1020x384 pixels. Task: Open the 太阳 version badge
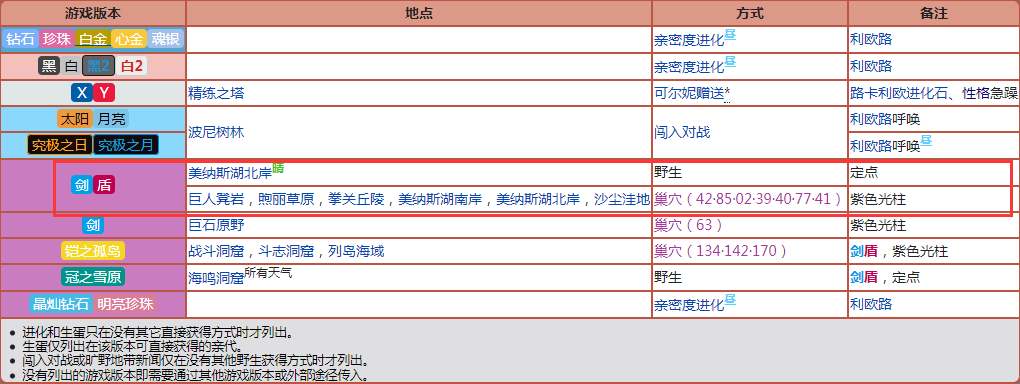click(75, 119)
